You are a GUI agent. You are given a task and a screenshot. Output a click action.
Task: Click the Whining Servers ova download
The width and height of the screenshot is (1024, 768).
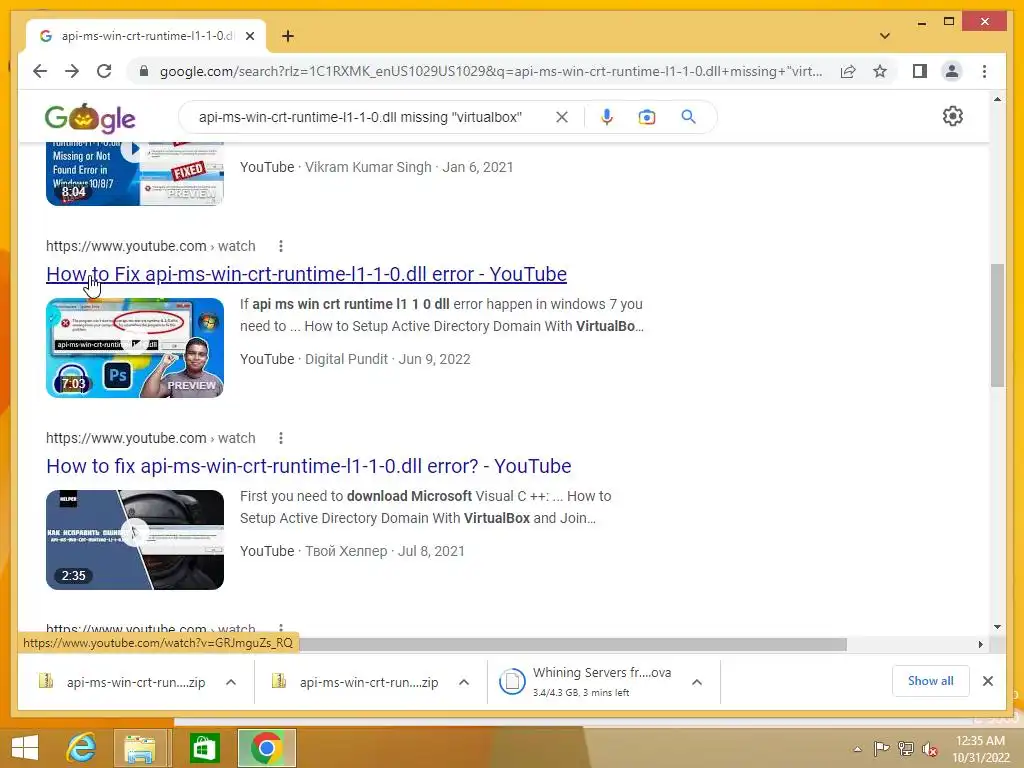pyautogui.click(x=585, y=682)
